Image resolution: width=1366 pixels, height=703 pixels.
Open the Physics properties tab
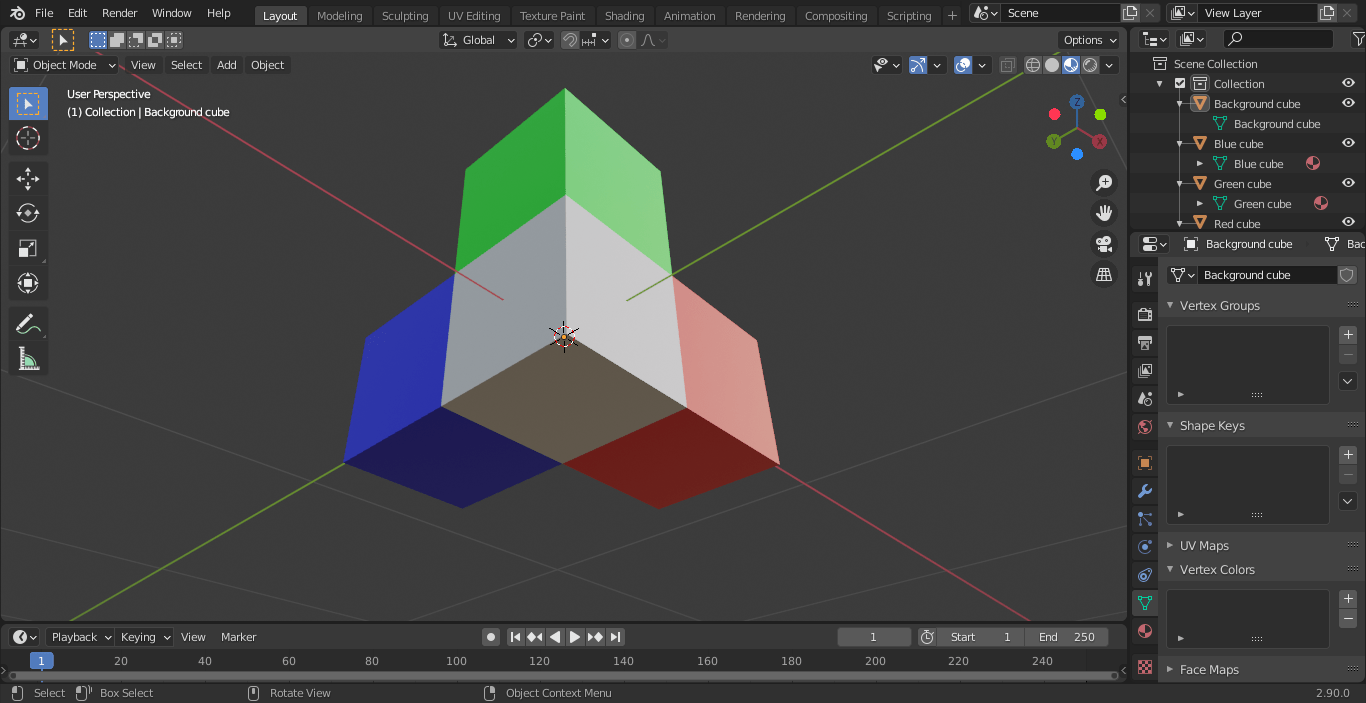tap(1145, 547)
